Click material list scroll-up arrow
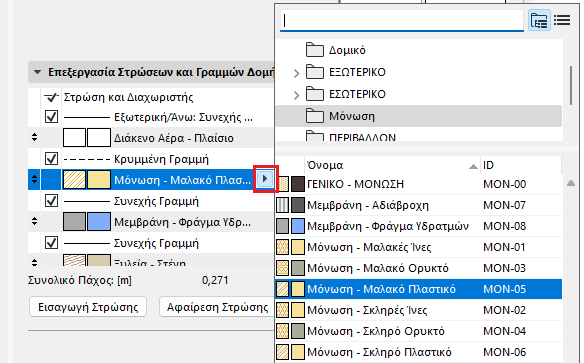The width and height of the screenshot is (584, 363). point(571,183)
